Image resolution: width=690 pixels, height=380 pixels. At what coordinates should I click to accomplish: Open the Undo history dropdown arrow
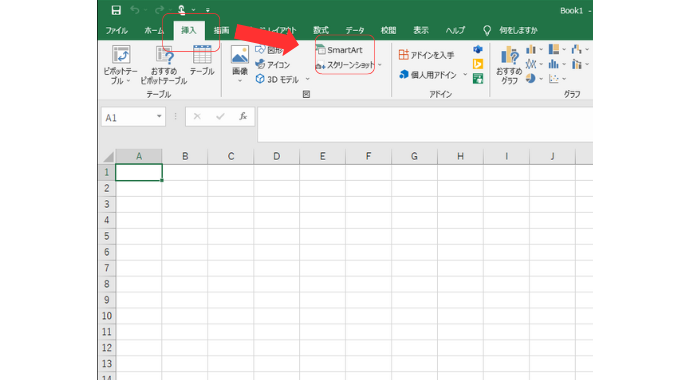(146, 10)
